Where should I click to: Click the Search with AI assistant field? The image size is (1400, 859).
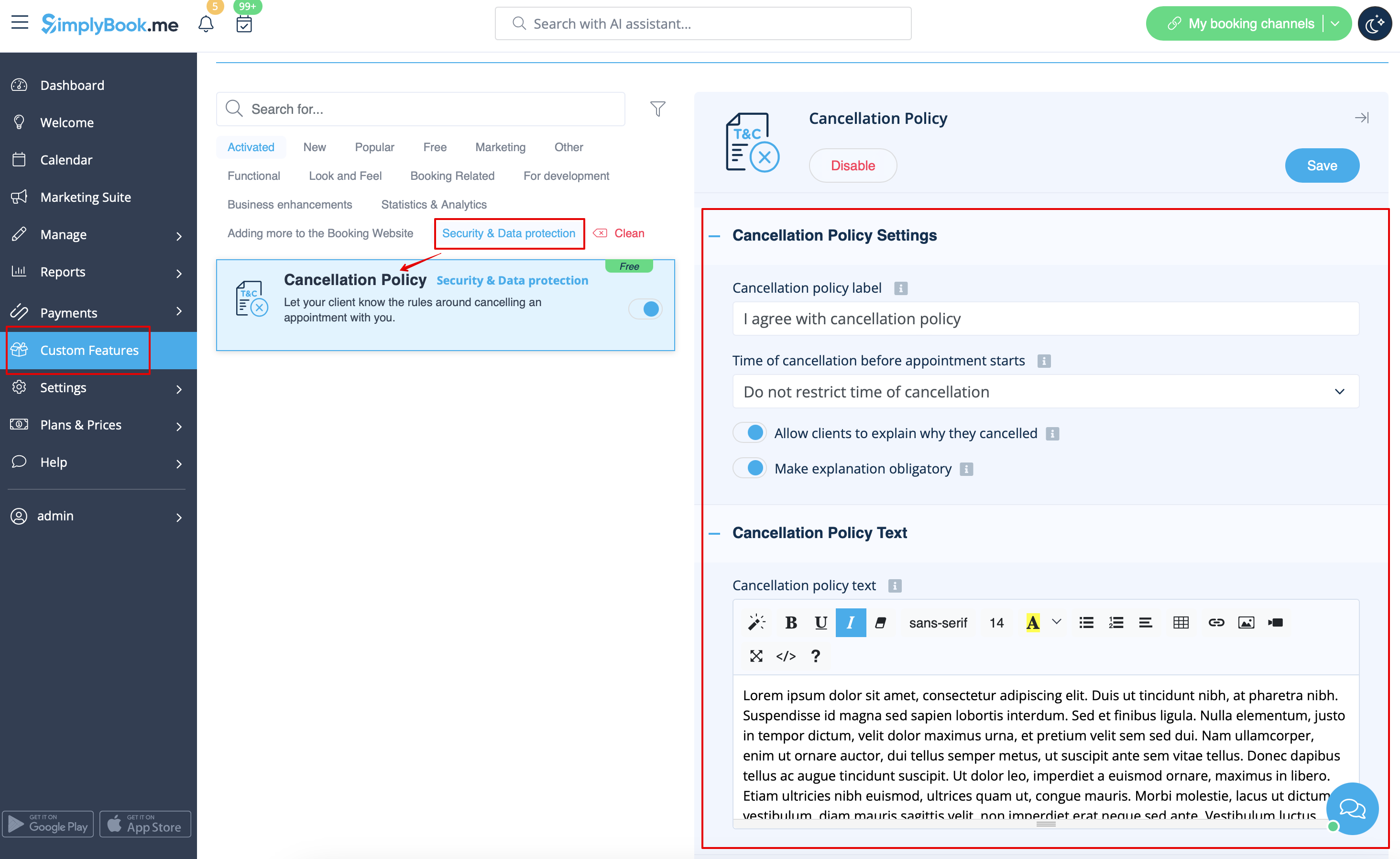pos(703,23)
